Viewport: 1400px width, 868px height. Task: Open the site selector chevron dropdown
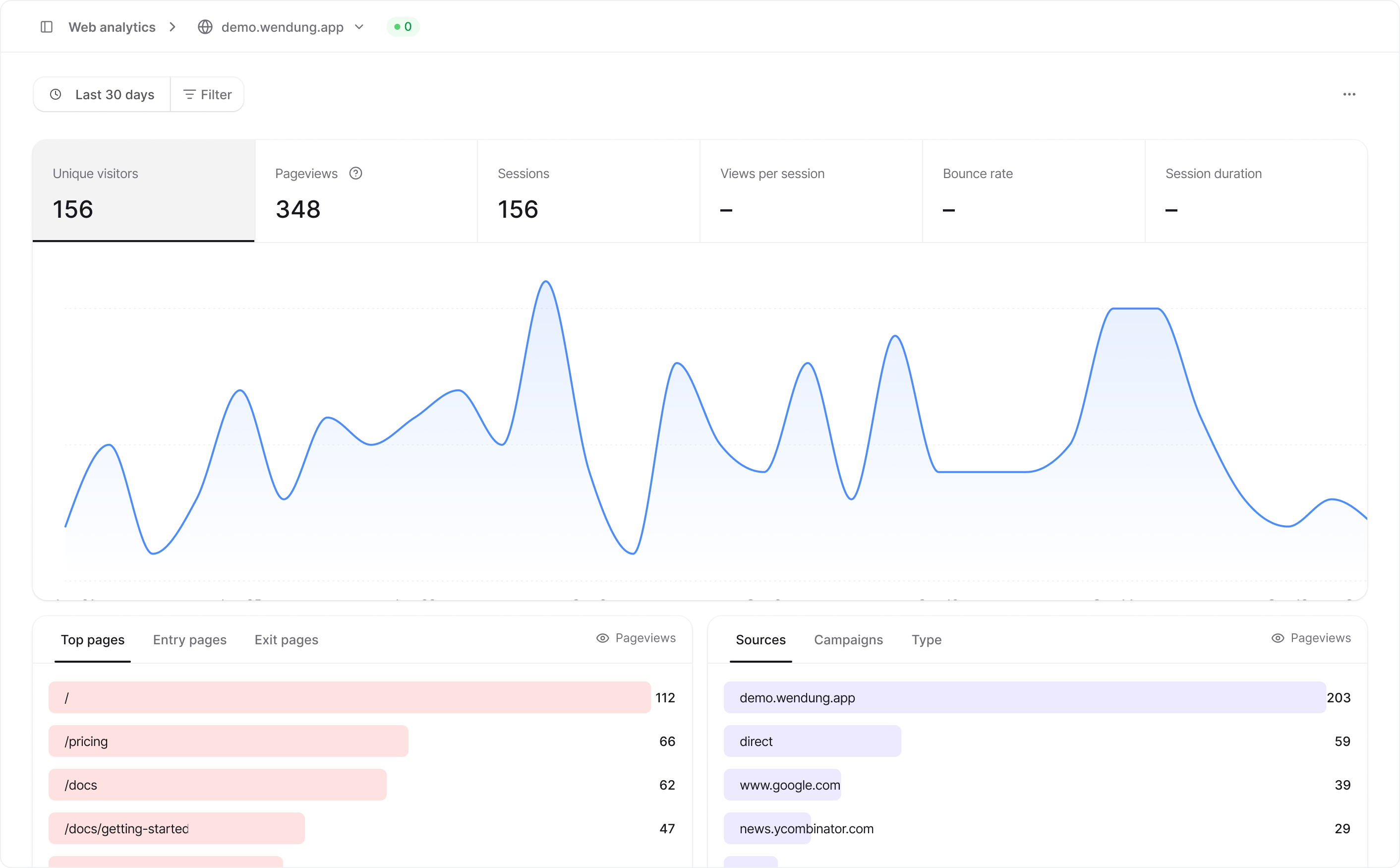click(359, 27)
